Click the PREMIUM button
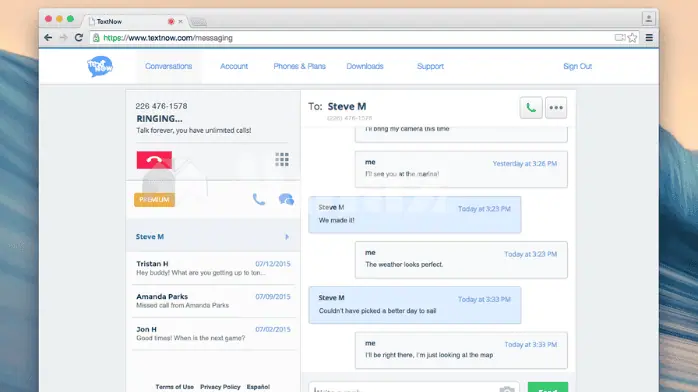The image size is (698, 392). [x=154, y=200]
